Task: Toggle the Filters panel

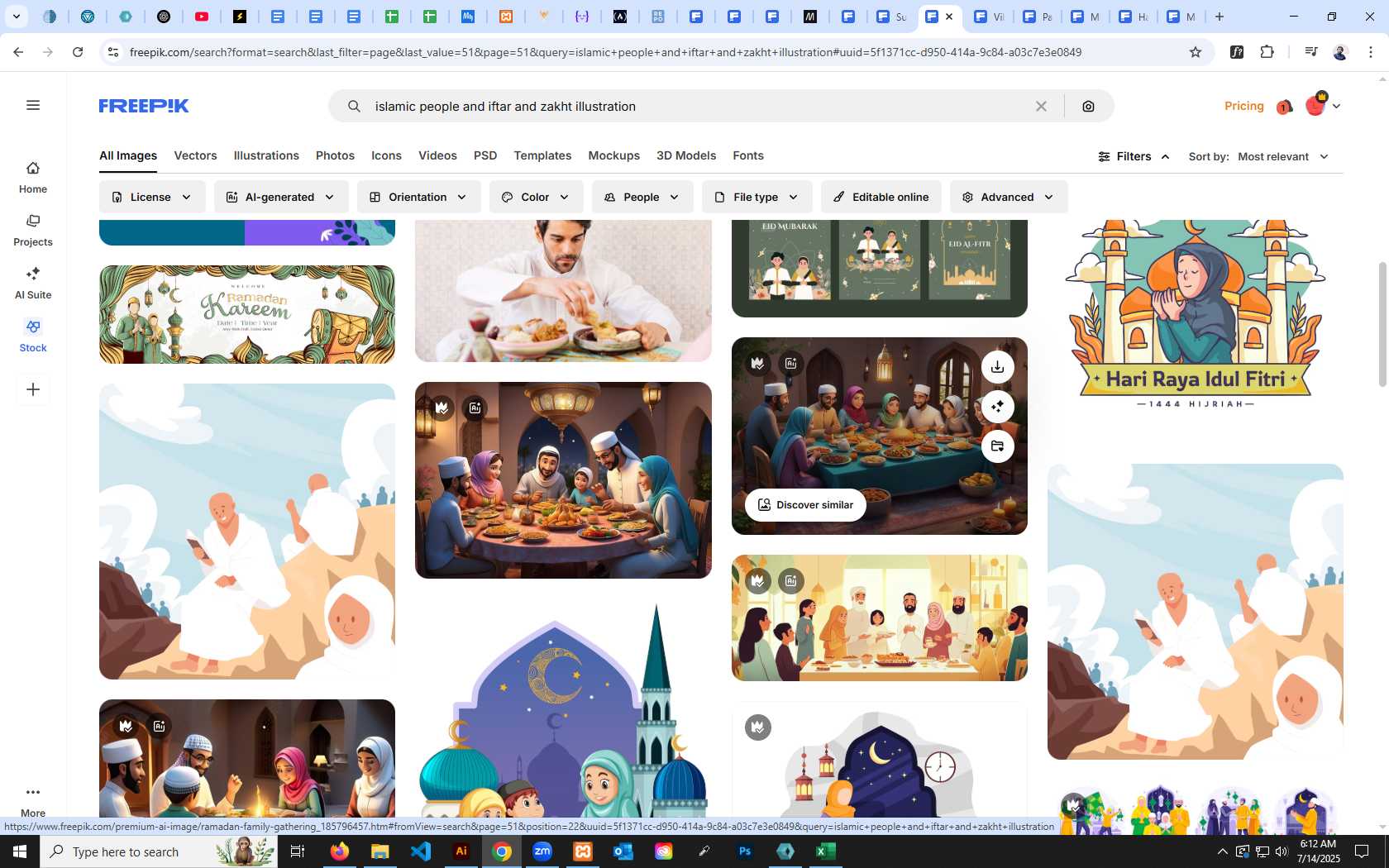Action: (1134, 156)
